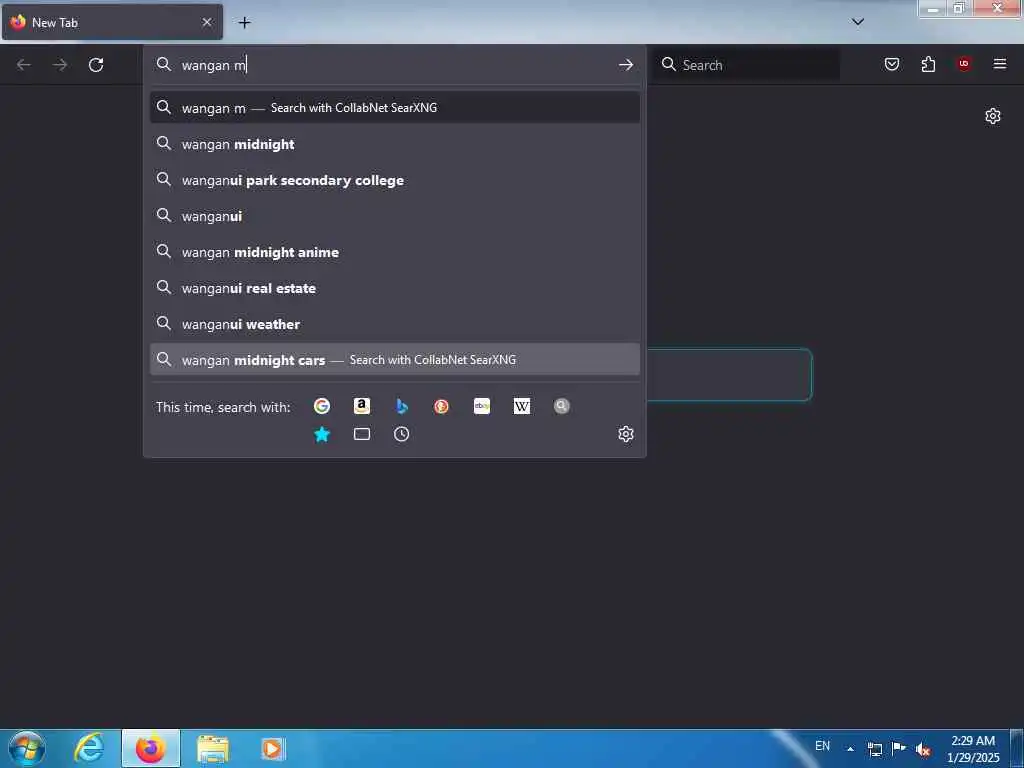Search once with Amazon engine icon
Screen dimensions: 1024x768
point(362,406)
